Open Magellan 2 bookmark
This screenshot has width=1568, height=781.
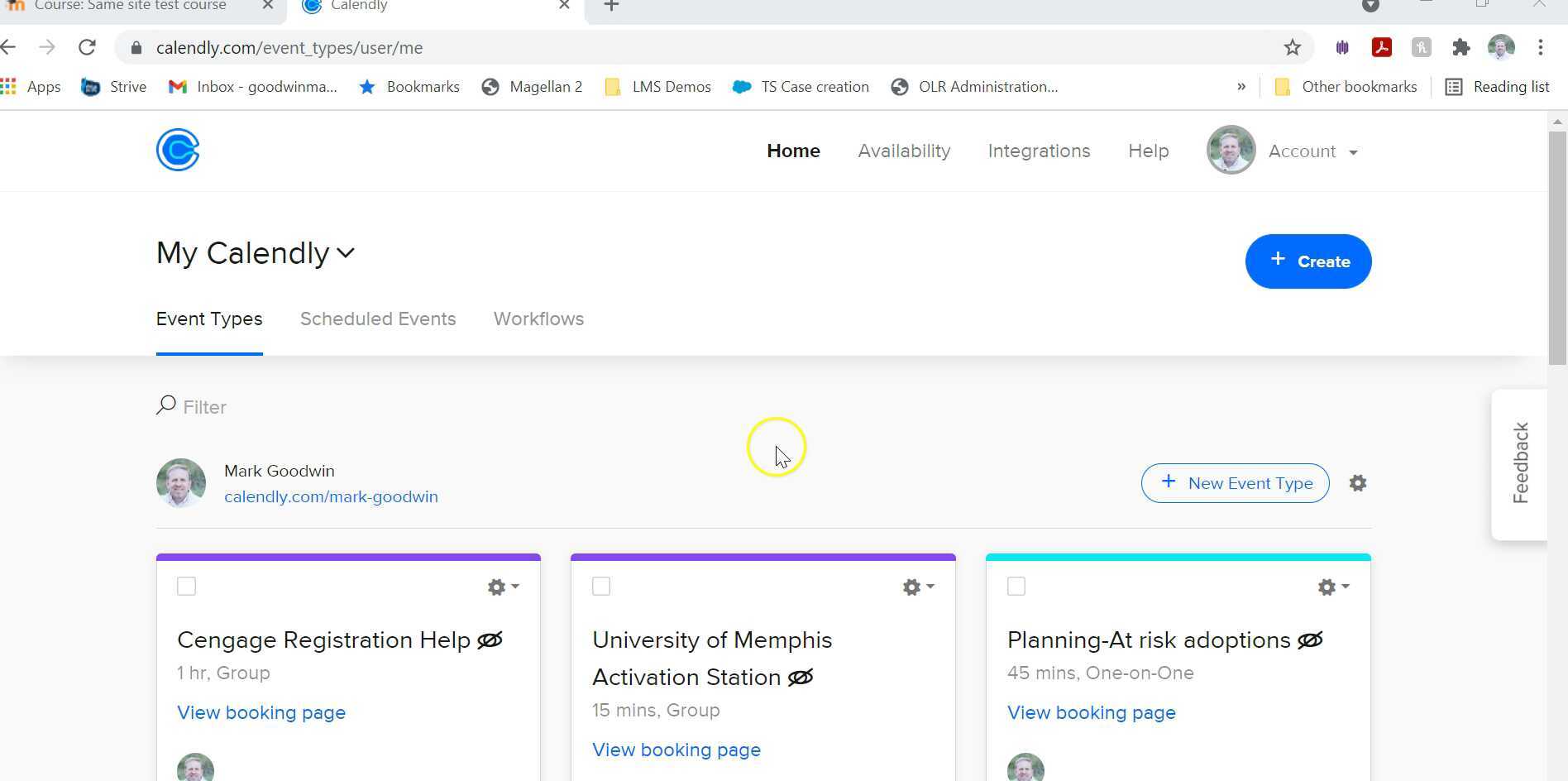click(x=533, y=87)
